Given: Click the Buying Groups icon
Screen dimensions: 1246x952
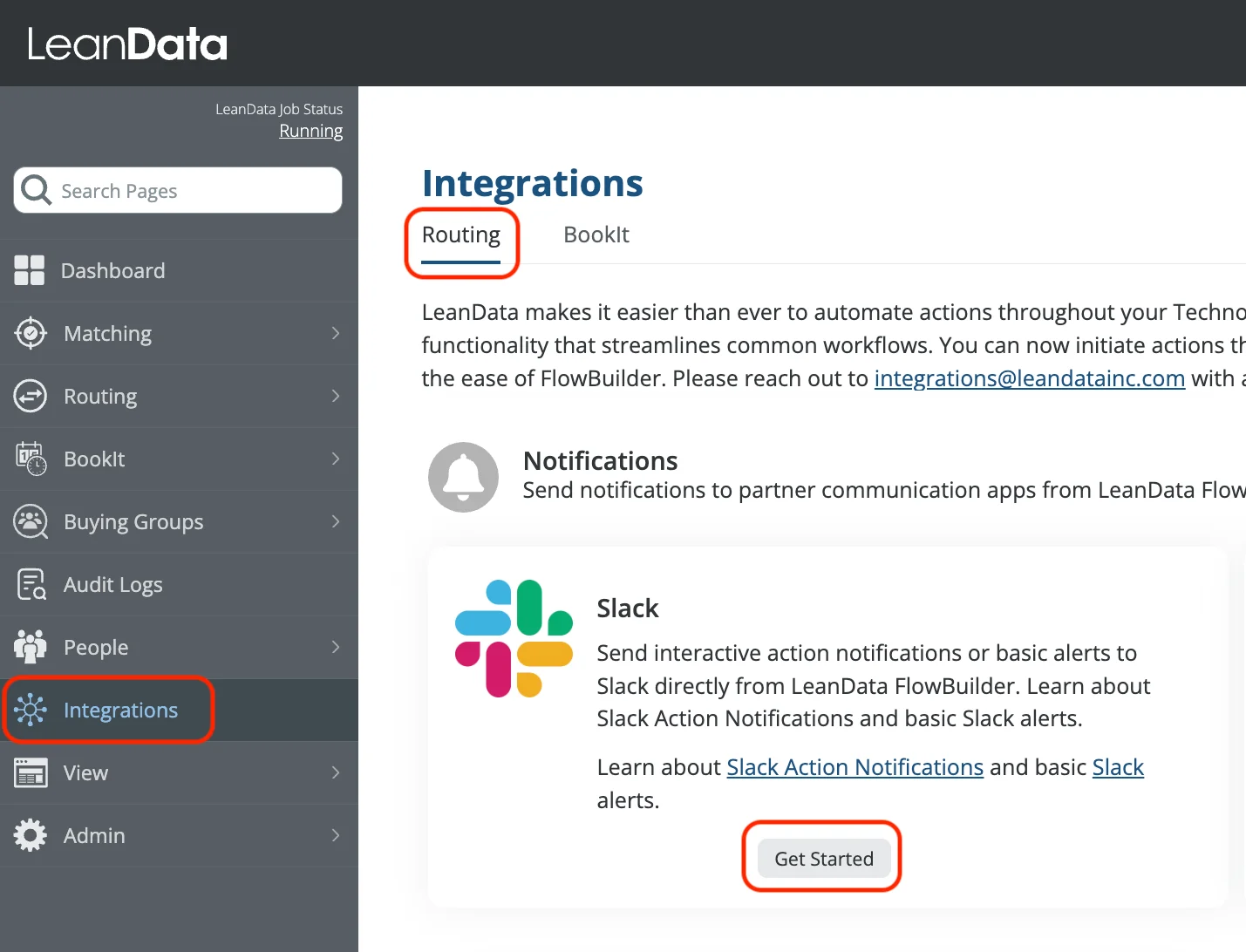Looking at the screenshot, I should pyautogui.click(x=31, y=521).
